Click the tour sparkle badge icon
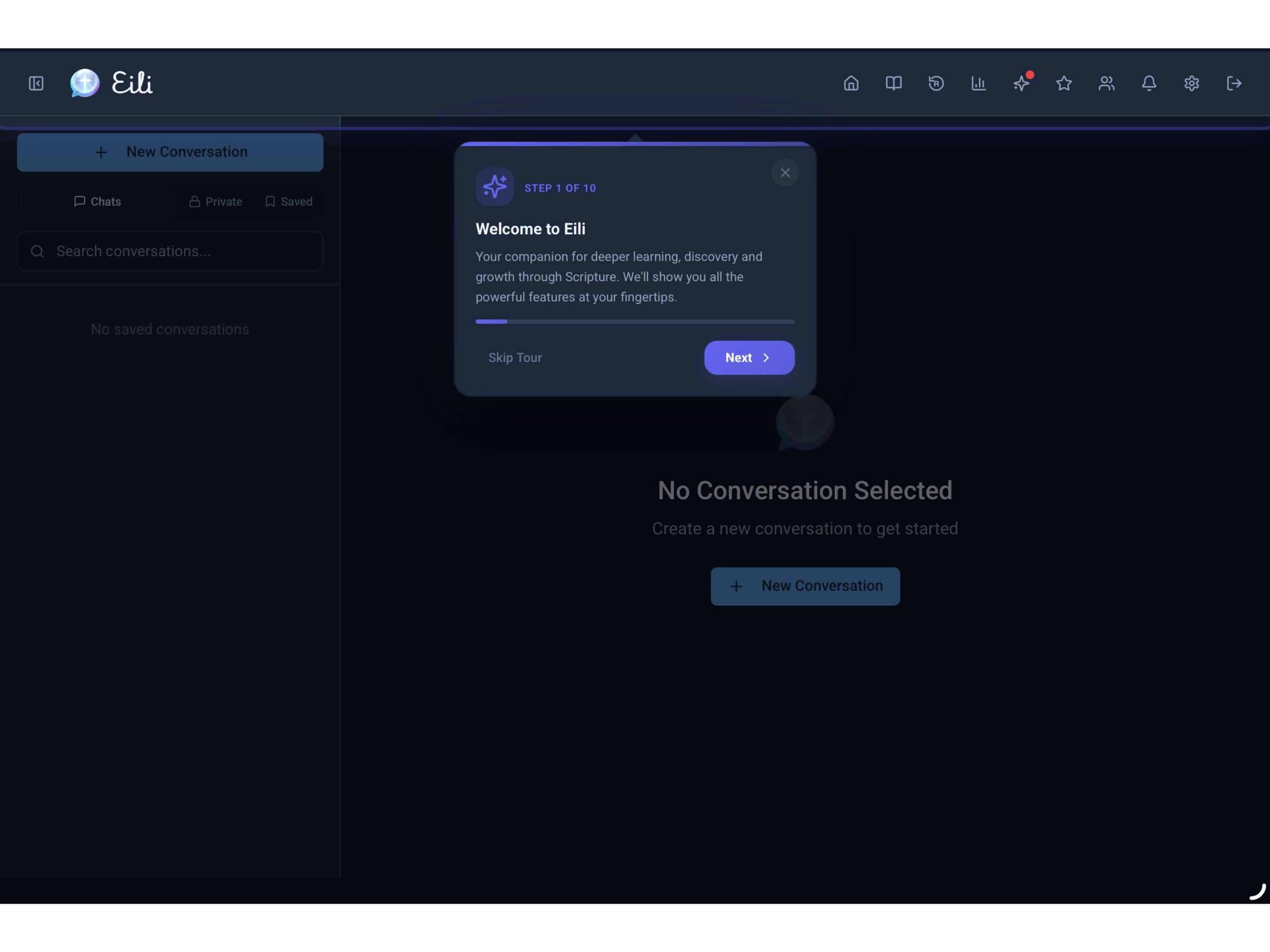Image resolution: width=1270 pixels, height=952 pixels. click(494, 186)
